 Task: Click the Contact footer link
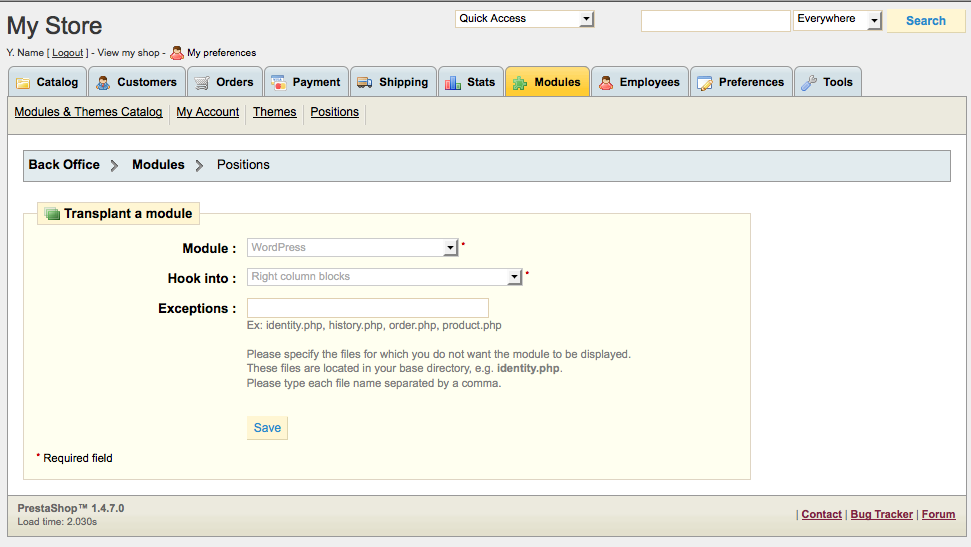pos(822,514)
